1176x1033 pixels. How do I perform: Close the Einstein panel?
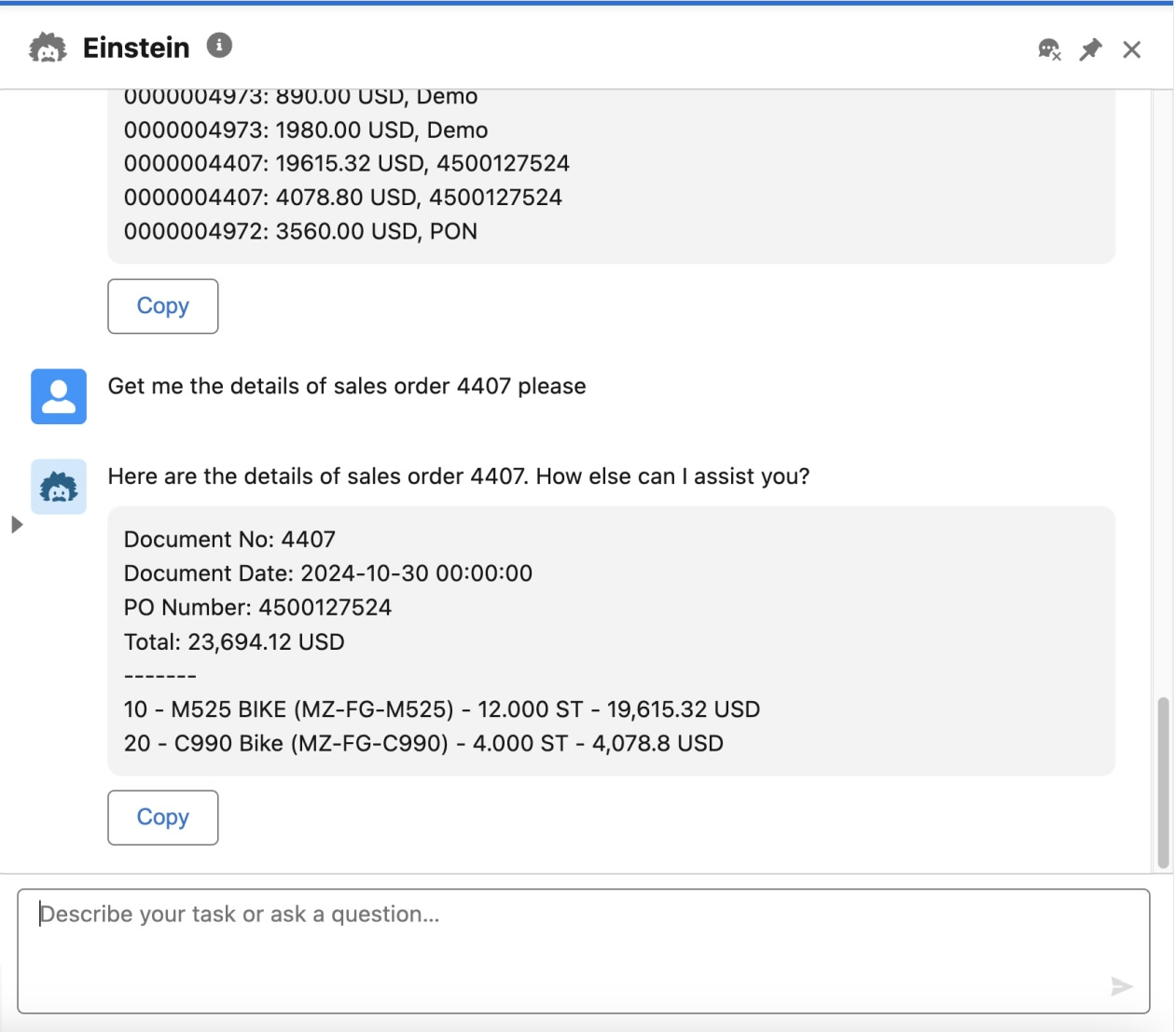1131,49
